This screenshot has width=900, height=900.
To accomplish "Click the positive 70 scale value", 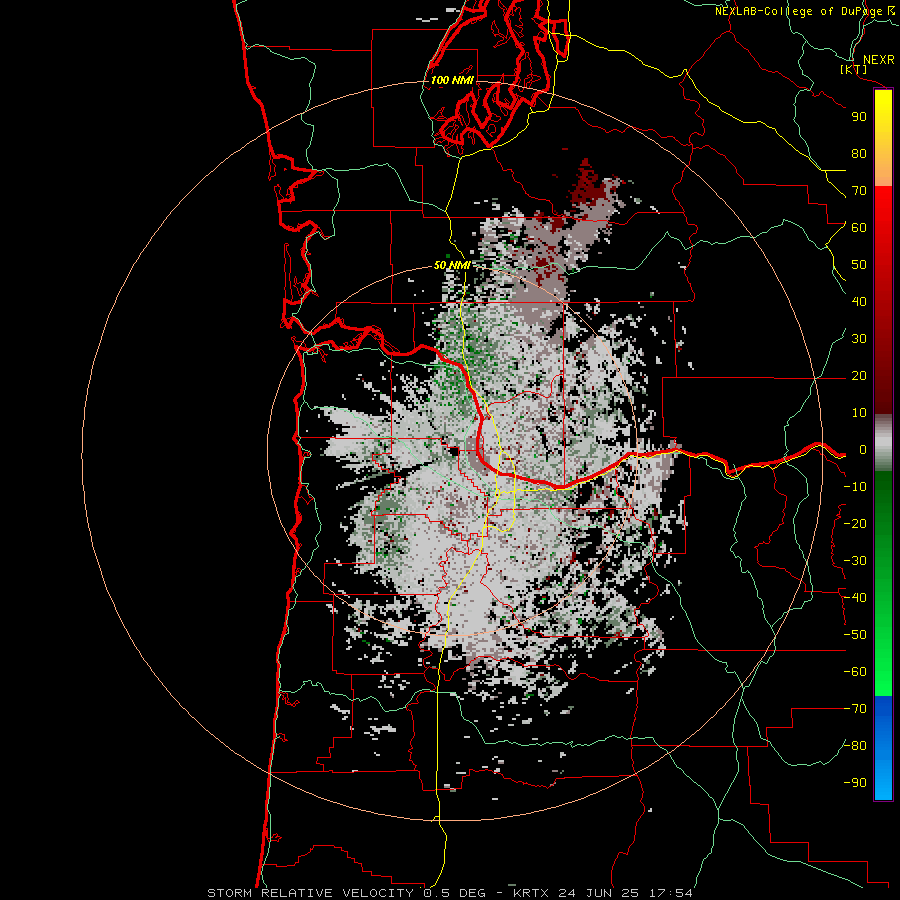I will tap(859, 191).
